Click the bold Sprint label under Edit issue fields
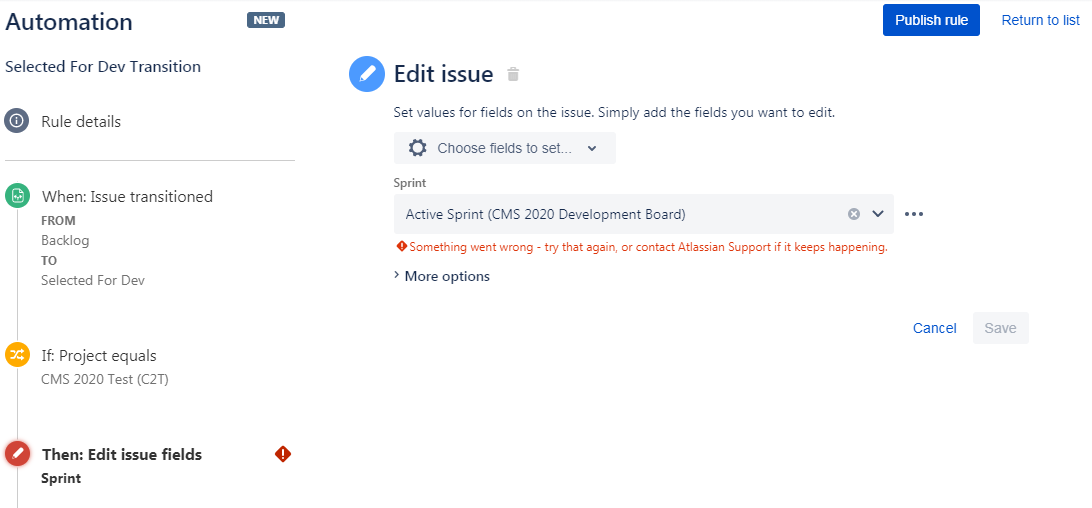 point(61,479)
